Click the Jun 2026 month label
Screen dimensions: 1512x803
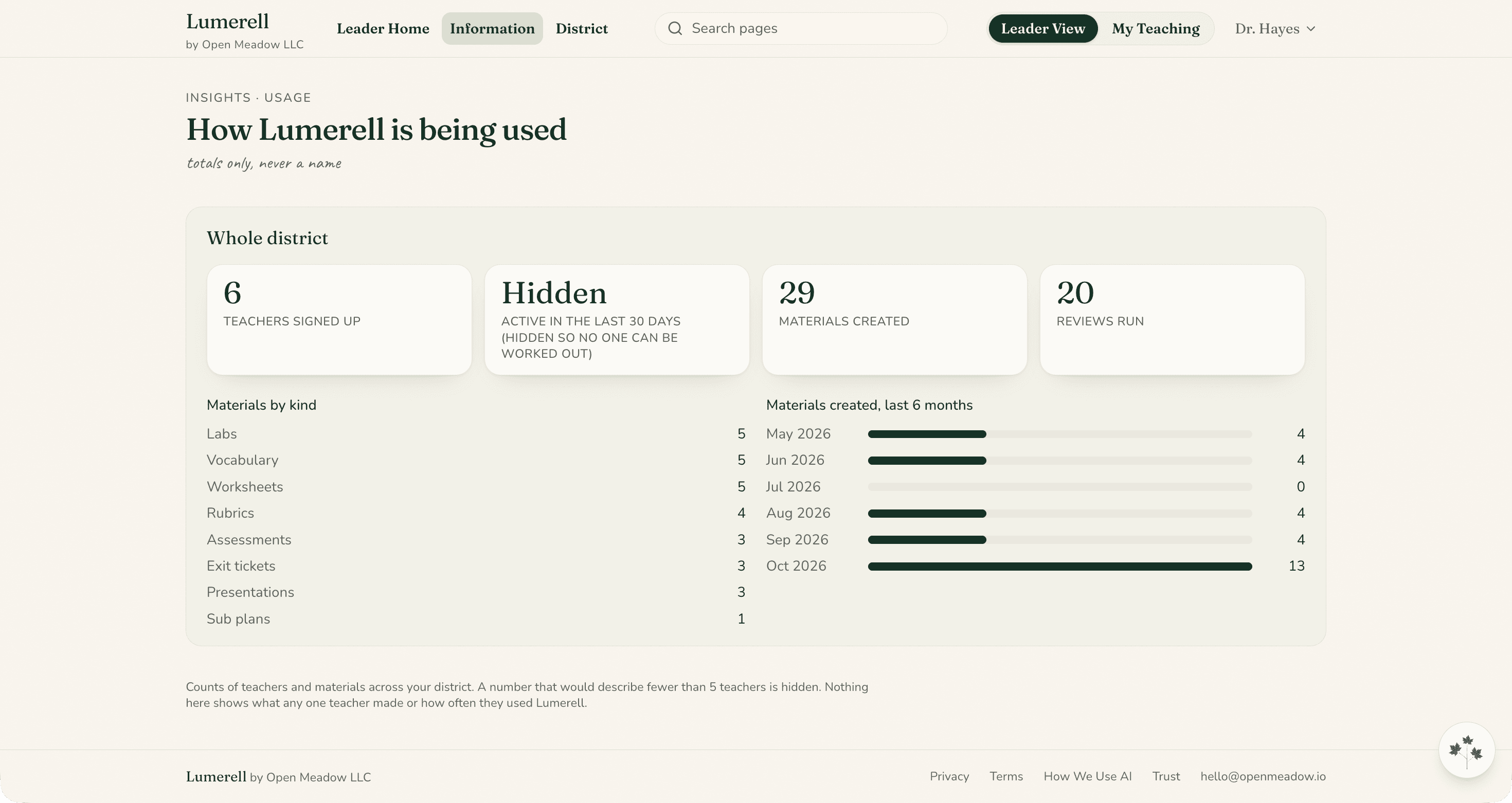[x=795, y=460]
